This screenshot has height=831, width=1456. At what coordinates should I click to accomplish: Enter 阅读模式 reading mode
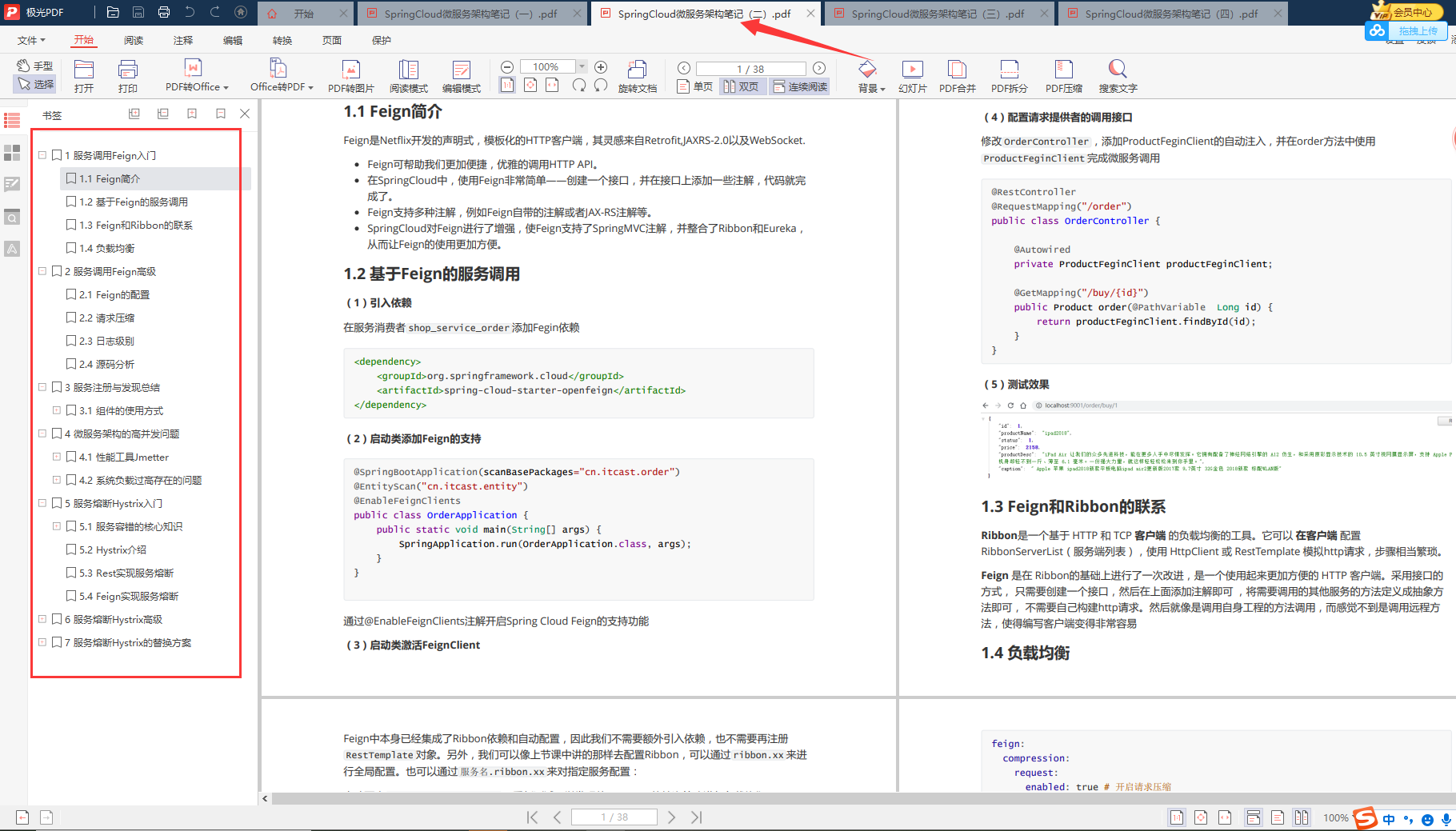[409, 76]
